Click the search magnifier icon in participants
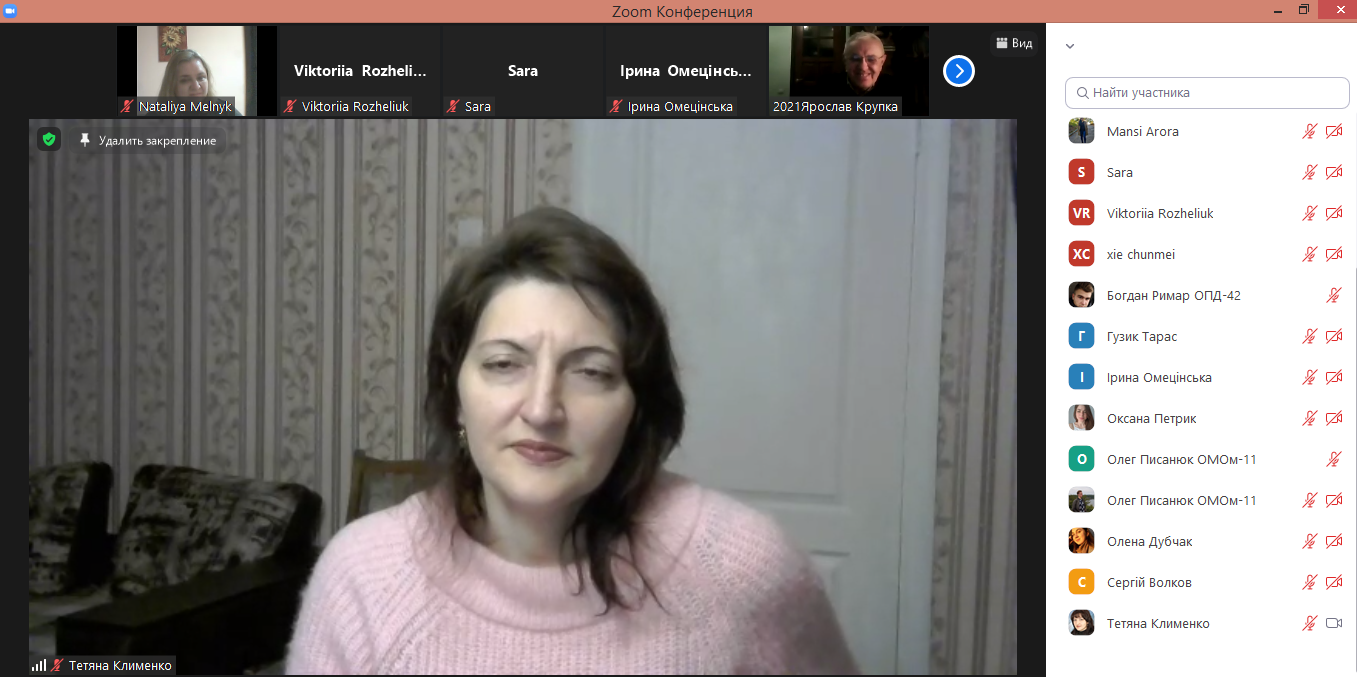This screenshot has height=677, width=1357. click(x=1082, y=93)
